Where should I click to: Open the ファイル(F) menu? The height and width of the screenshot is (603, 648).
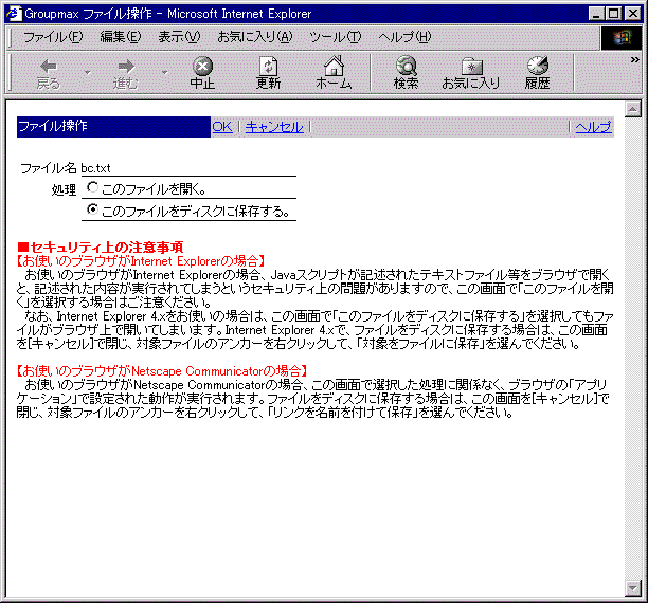click(x=53, y=37)
